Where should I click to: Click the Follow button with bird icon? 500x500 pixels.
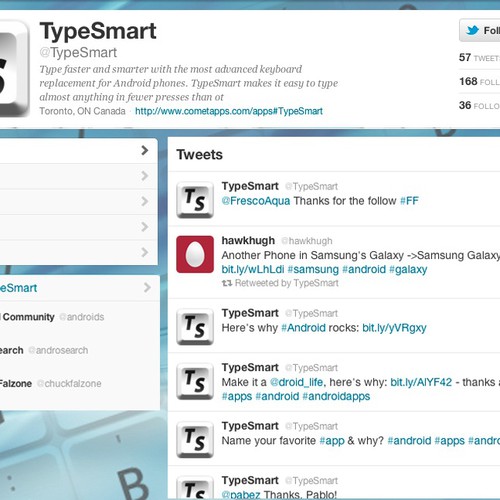pos(480,30)
